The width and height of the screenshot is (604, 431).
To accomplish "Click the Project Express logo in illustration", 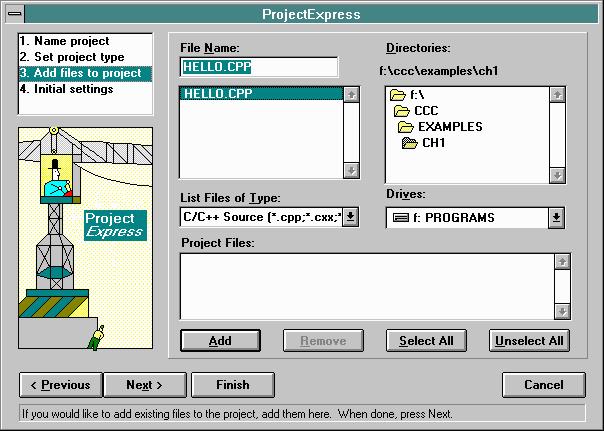I will click(115, 225).
